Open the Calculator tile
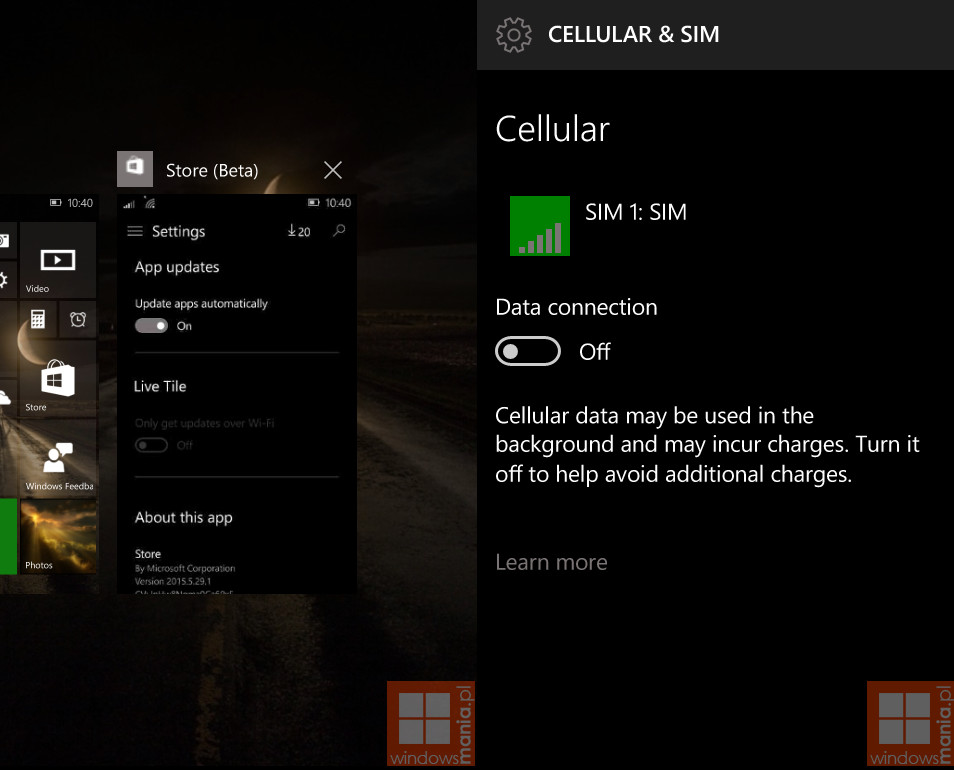 pyautogui.click(x=38, y=319)
